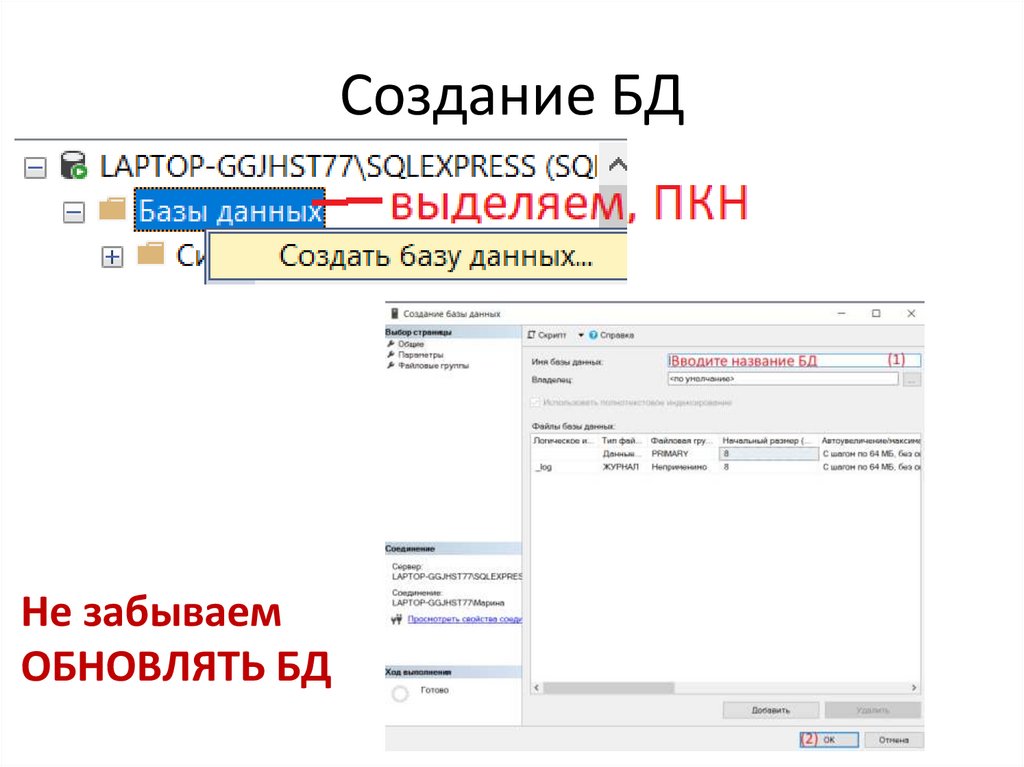Open the Скрипт dropdown arrow
Viewport: 1024px width, 767px height.
[580, 334]
